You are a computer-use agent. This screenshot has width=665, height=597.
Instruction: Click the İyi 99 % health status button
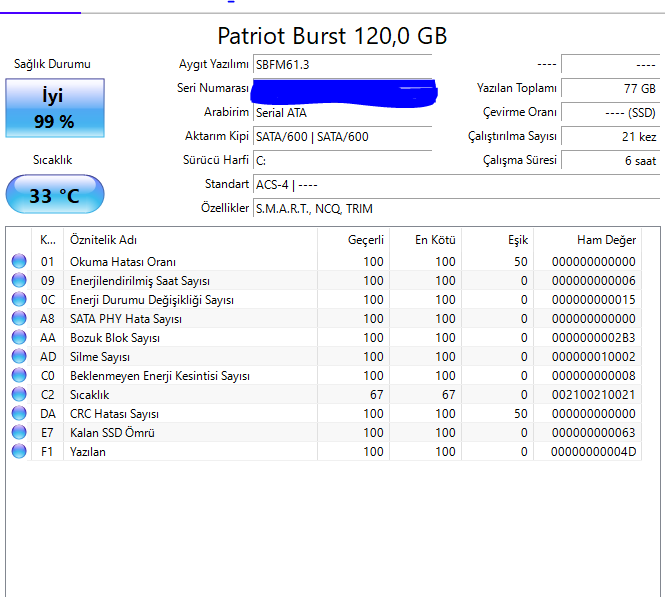coord(55,108)
